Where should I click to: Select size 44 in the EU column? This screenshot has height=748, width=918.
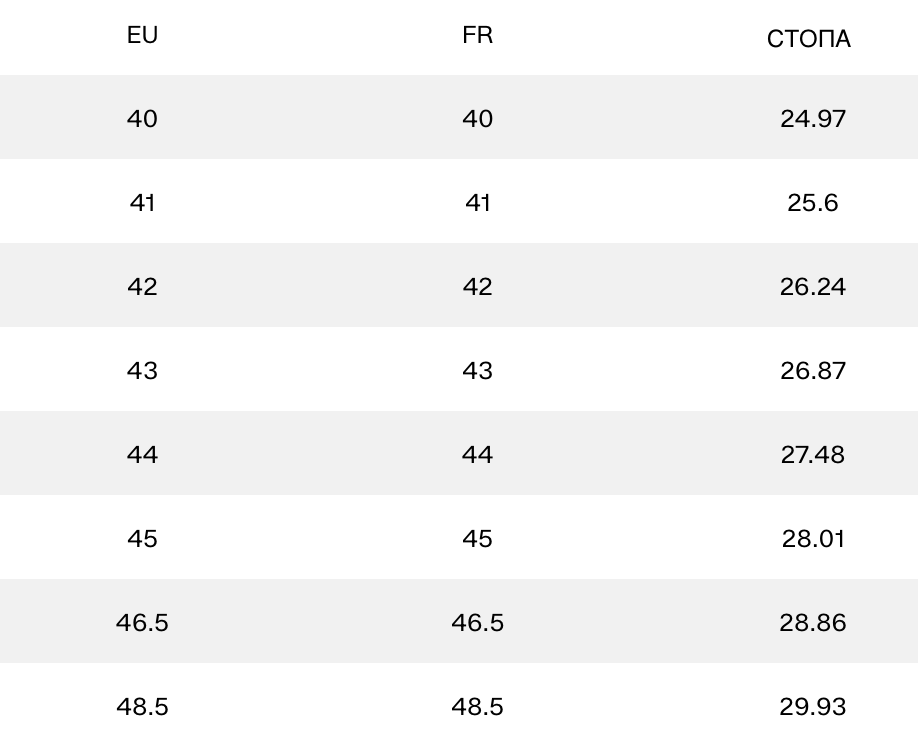[x=142, y=455]
